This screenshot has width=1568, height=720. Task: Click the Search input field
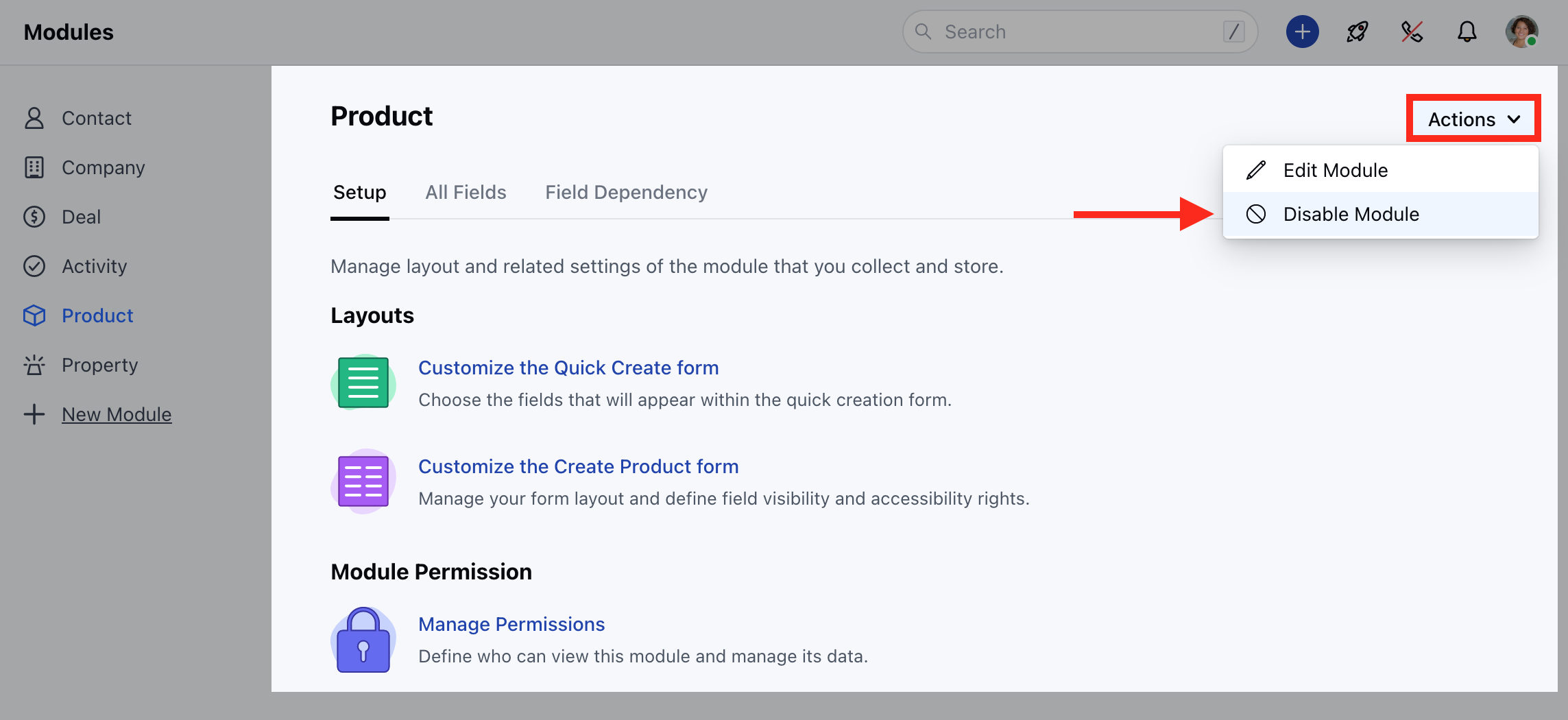click(x=1080, y=32)
